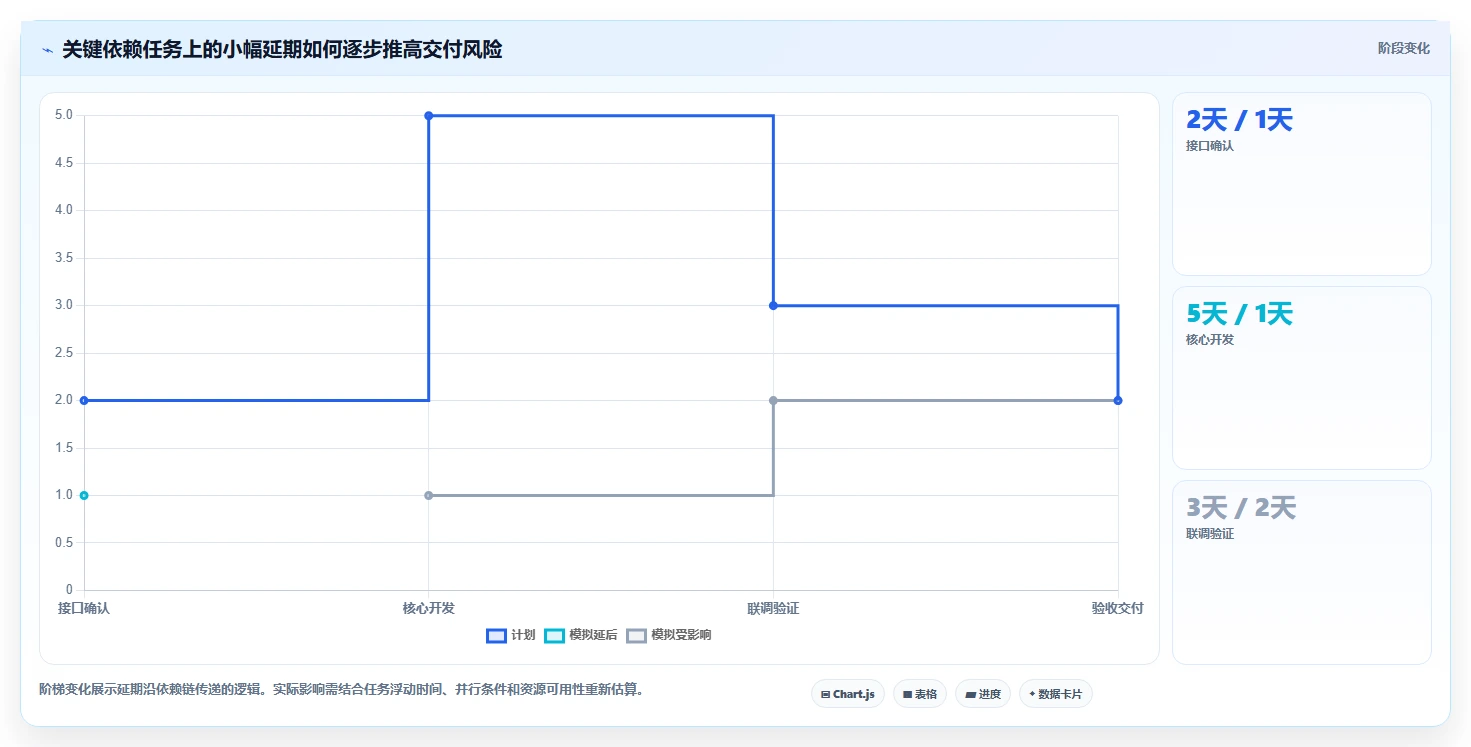Click the 表格 chip in the footer
The width and height of the screenshot is (1471, 747).
click(x=920, y=694)
